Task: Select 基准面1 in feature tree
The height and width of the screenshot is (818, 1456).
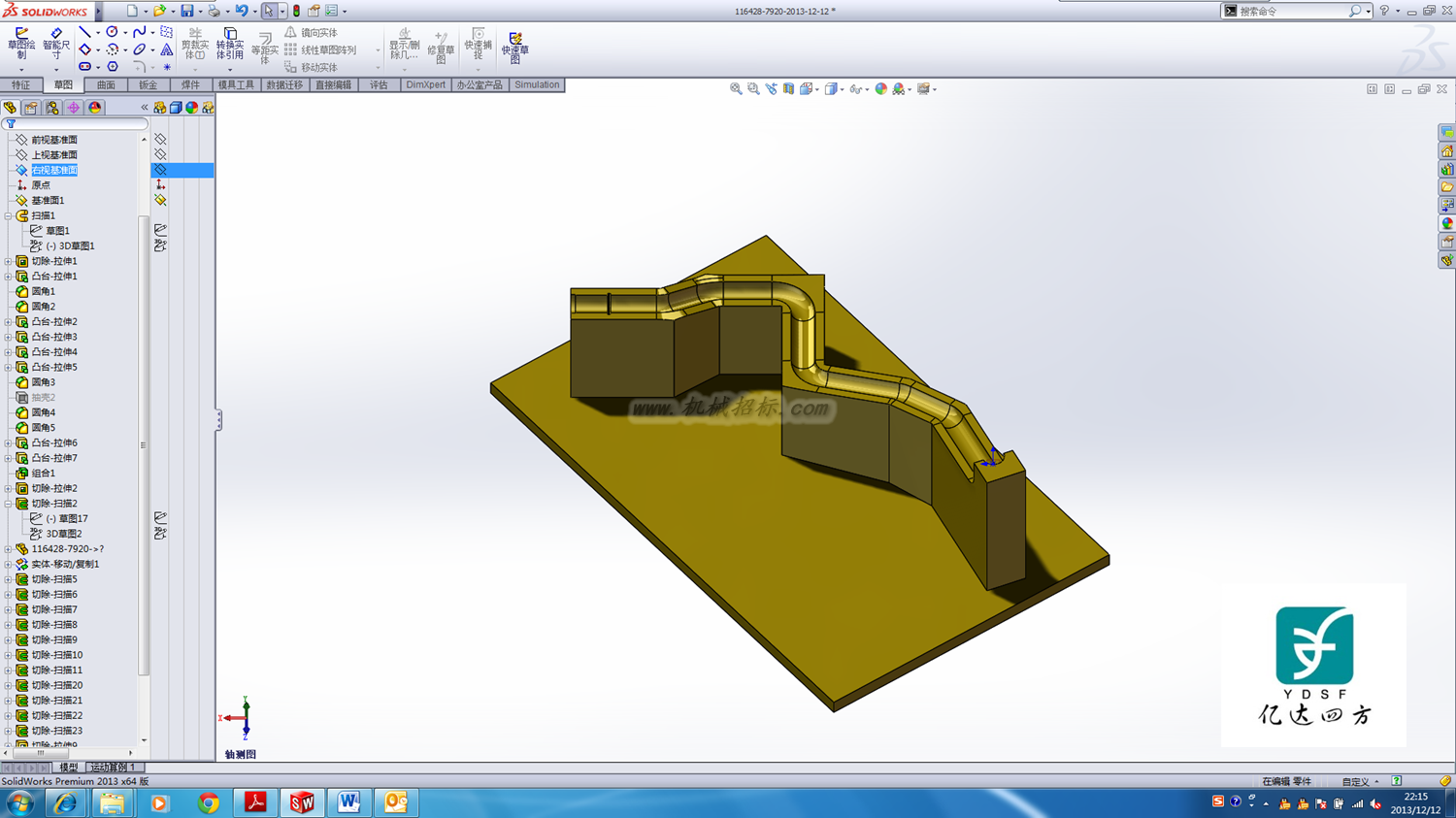Action: click(x=48, y=201)
